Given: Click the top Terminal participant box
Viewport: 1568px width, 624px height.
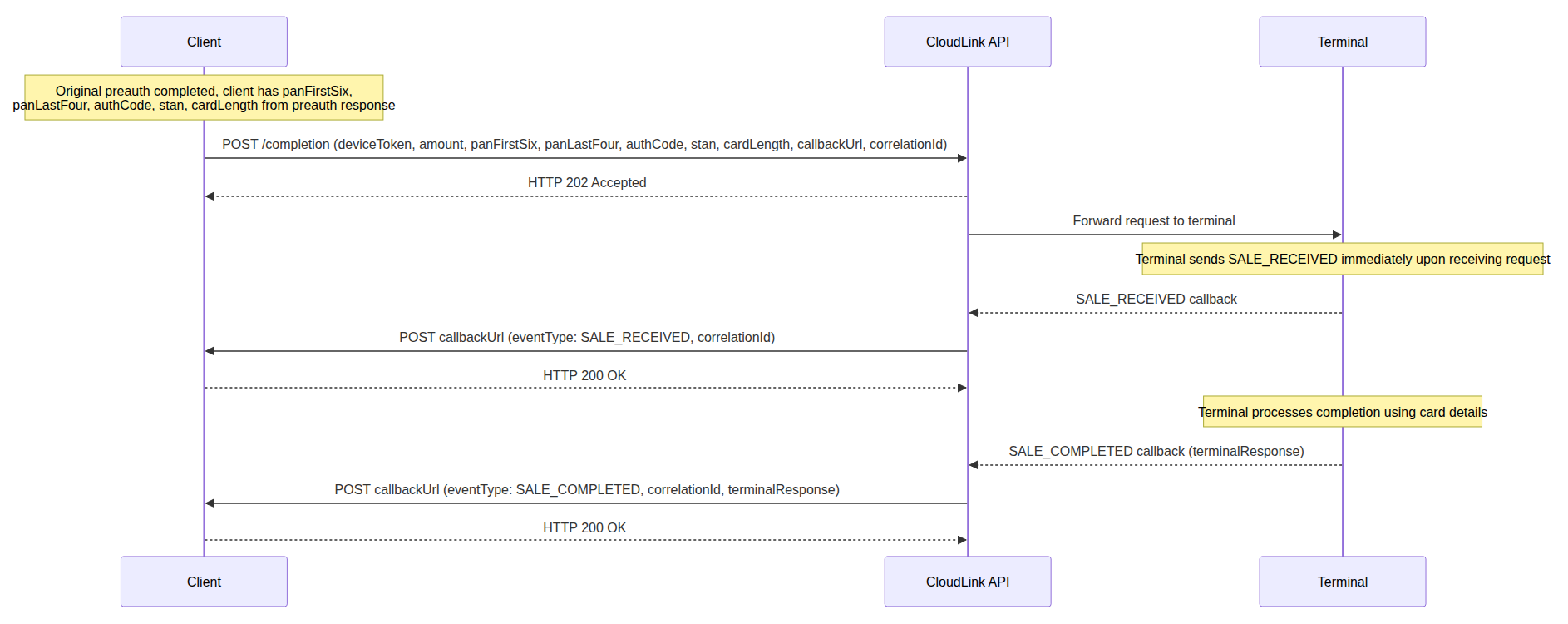Looking at the screenshot, I should pos(1343,42).
